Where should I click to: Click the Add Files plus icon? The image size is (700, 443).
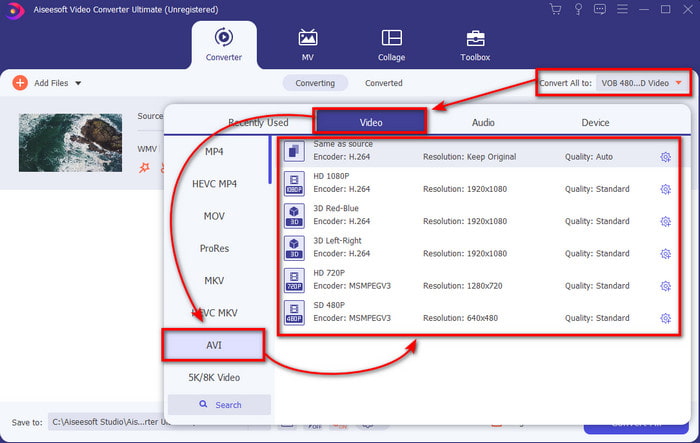coord(20,83)
